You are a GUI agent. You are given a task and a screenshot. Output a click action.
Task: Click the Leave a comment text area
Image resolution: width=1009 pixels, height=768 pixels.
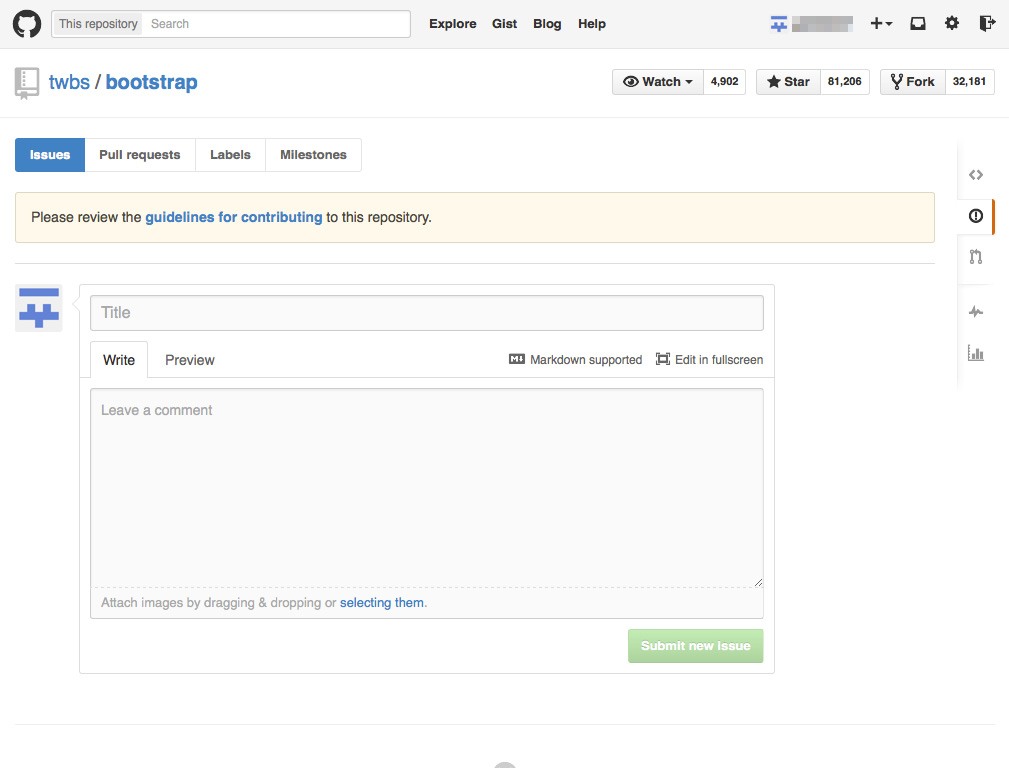point(427,487)
